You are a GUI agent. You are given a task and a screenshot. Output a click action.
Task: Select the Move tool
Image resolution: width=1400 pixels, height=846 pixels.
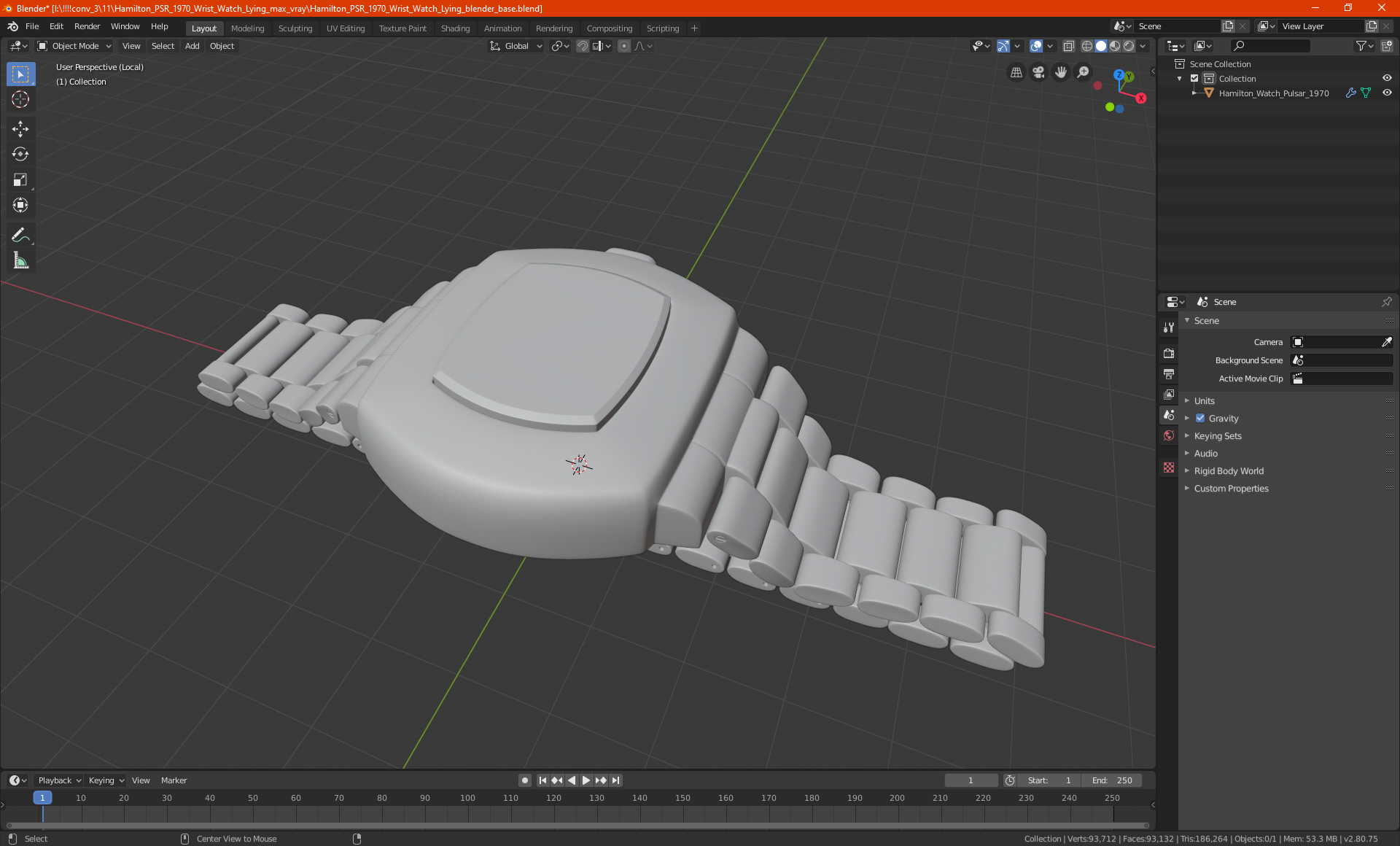pos(20,129)
